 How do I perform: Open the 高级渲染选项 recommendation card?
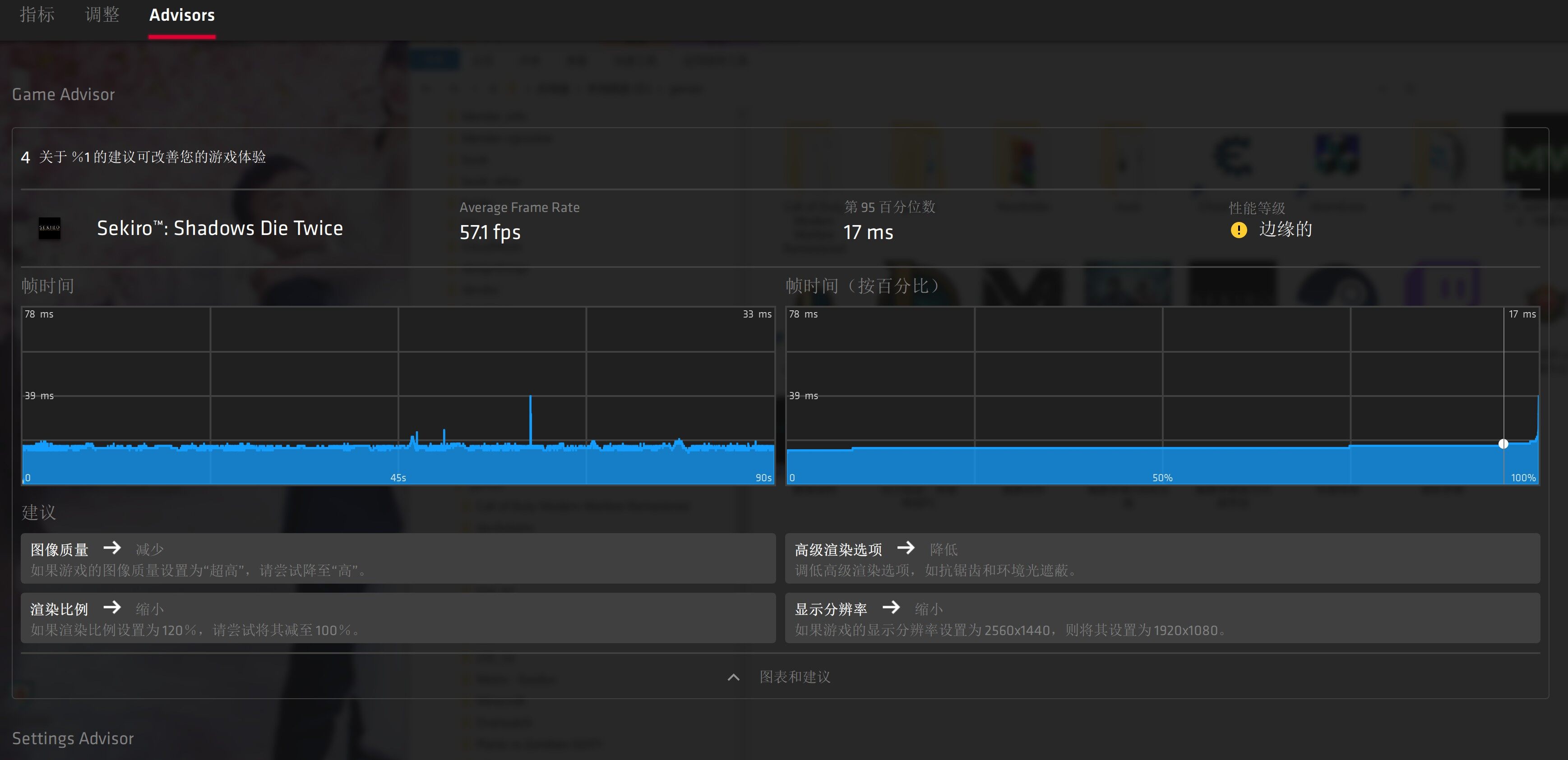coord(1162,558)
